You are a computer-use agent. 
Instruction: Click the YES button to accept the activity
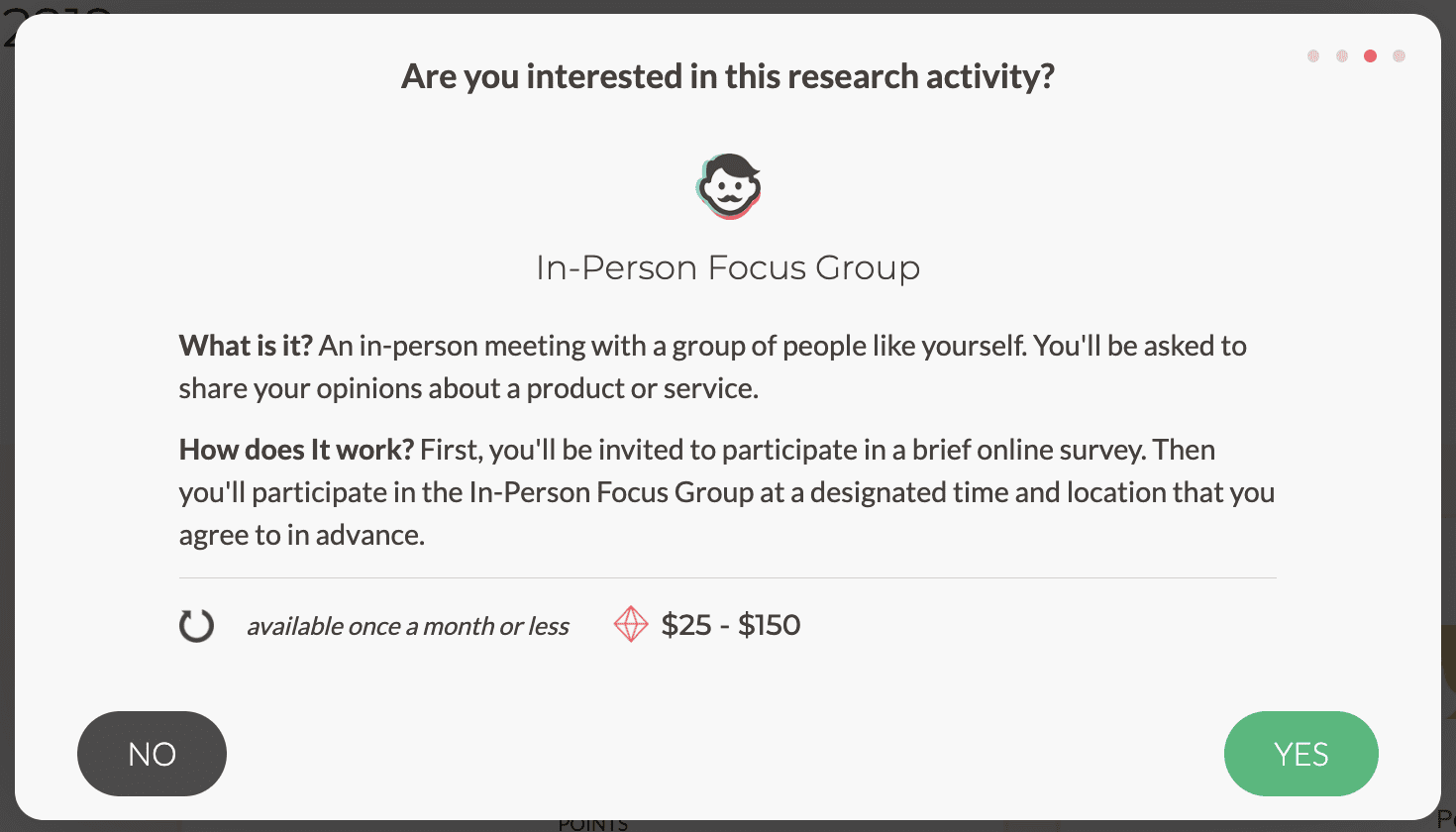(1300, 754)
